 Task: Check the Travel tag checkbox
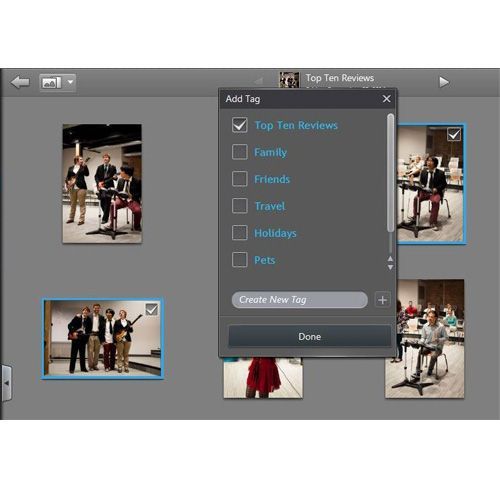pos(240,206)
